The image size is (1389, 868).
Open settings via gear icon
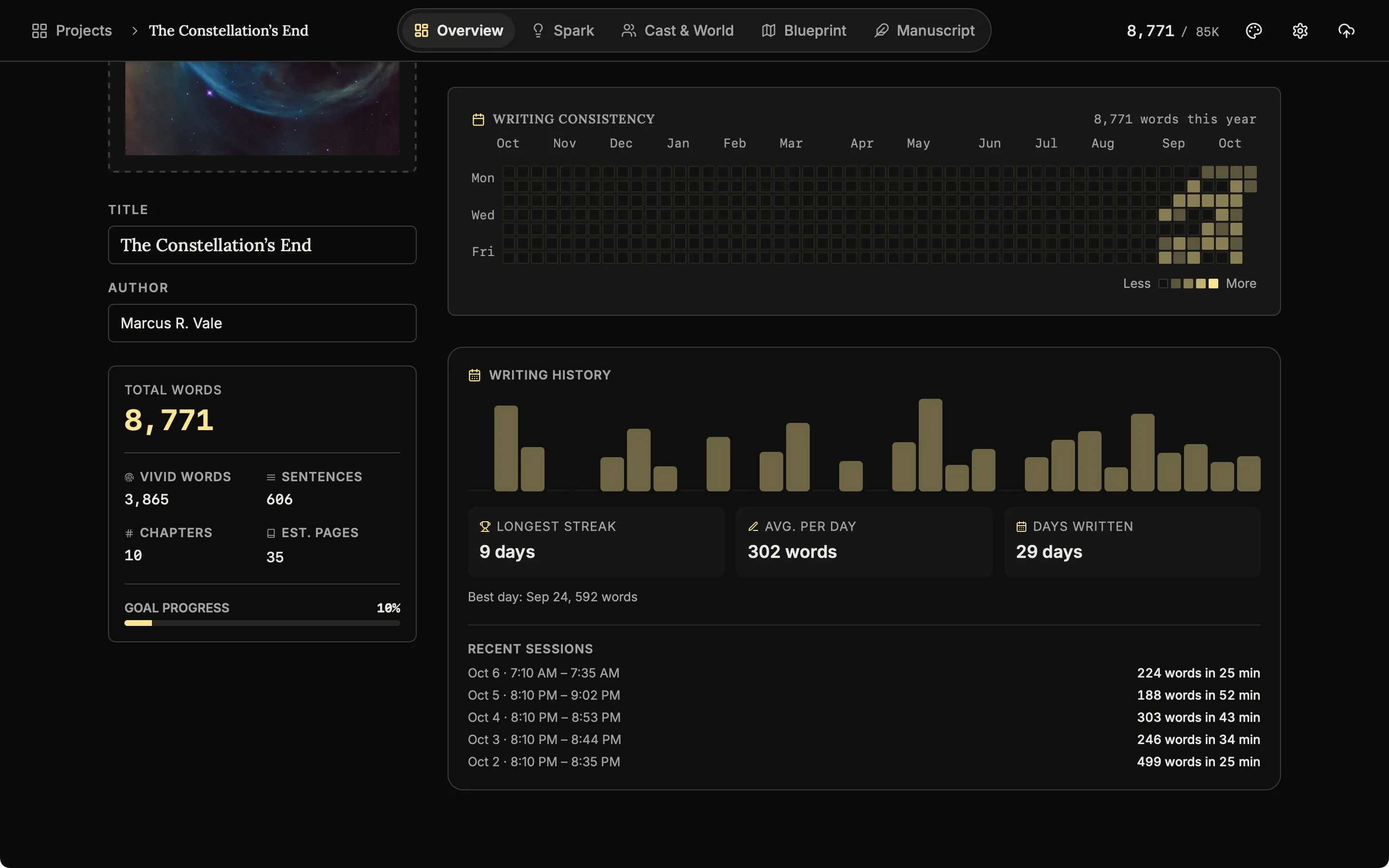coord(1300,30)
